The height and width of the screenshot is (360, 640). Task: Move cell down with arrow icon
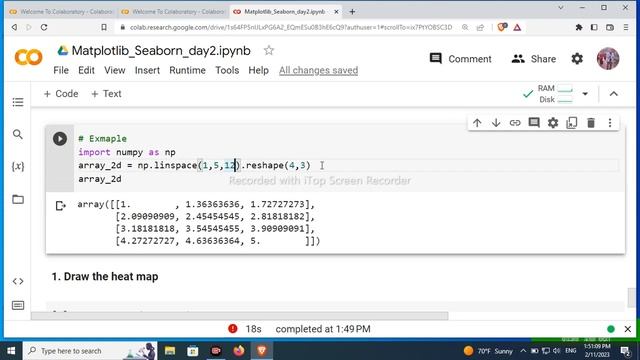[x=496, y=123]
